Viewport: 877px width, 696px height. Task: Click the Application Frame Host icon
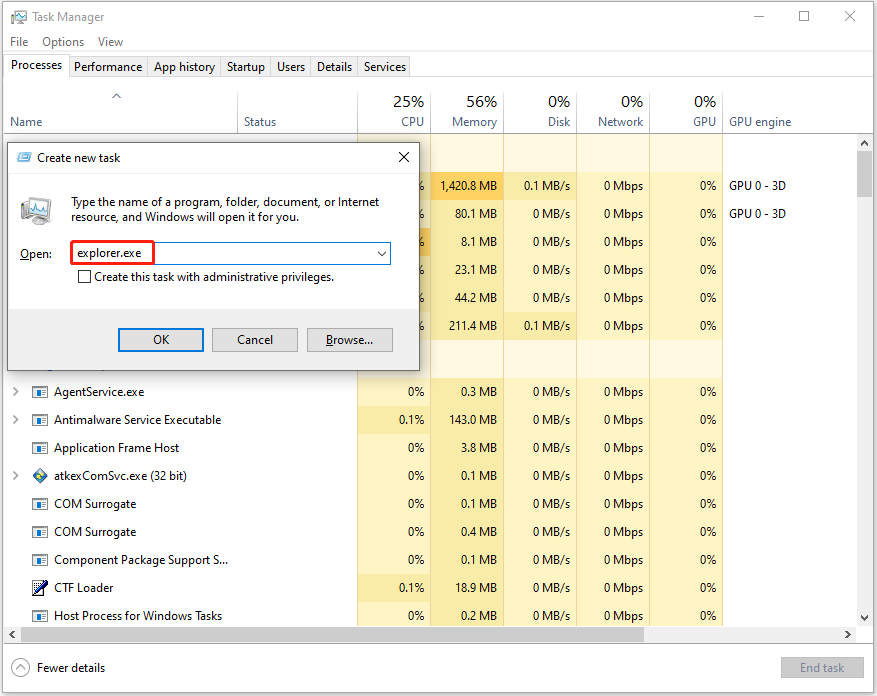40,448
